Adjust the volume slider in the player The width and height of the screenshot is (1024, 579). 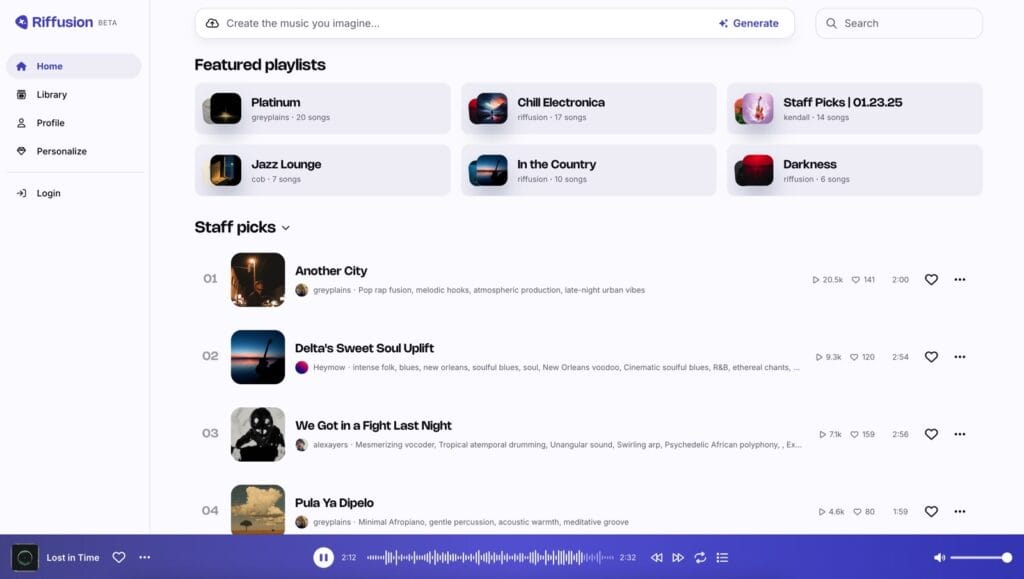[980, 557]
